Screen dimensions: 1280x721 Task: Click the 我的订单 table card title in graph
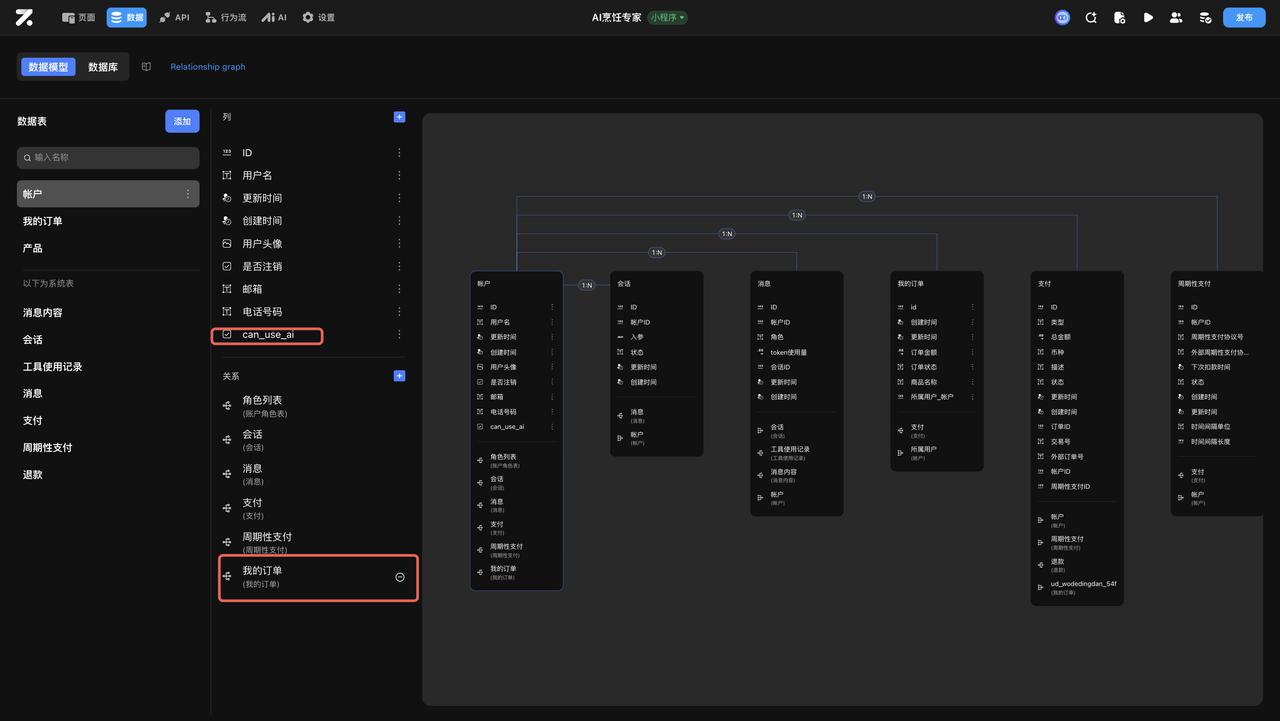tap(910, 284)
